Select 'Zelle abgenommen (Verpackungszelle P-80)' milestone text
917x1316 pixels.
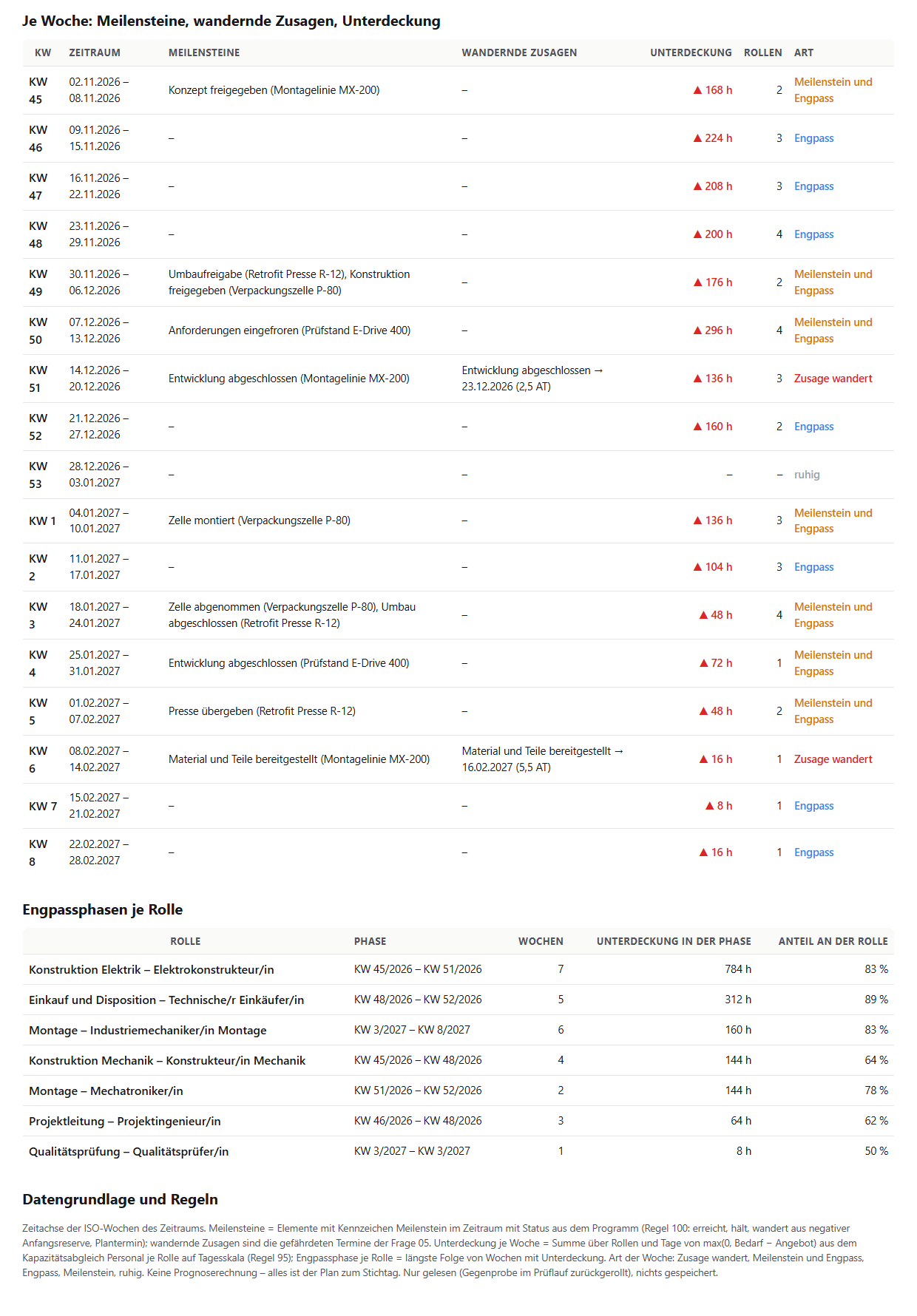pos(272,607)
